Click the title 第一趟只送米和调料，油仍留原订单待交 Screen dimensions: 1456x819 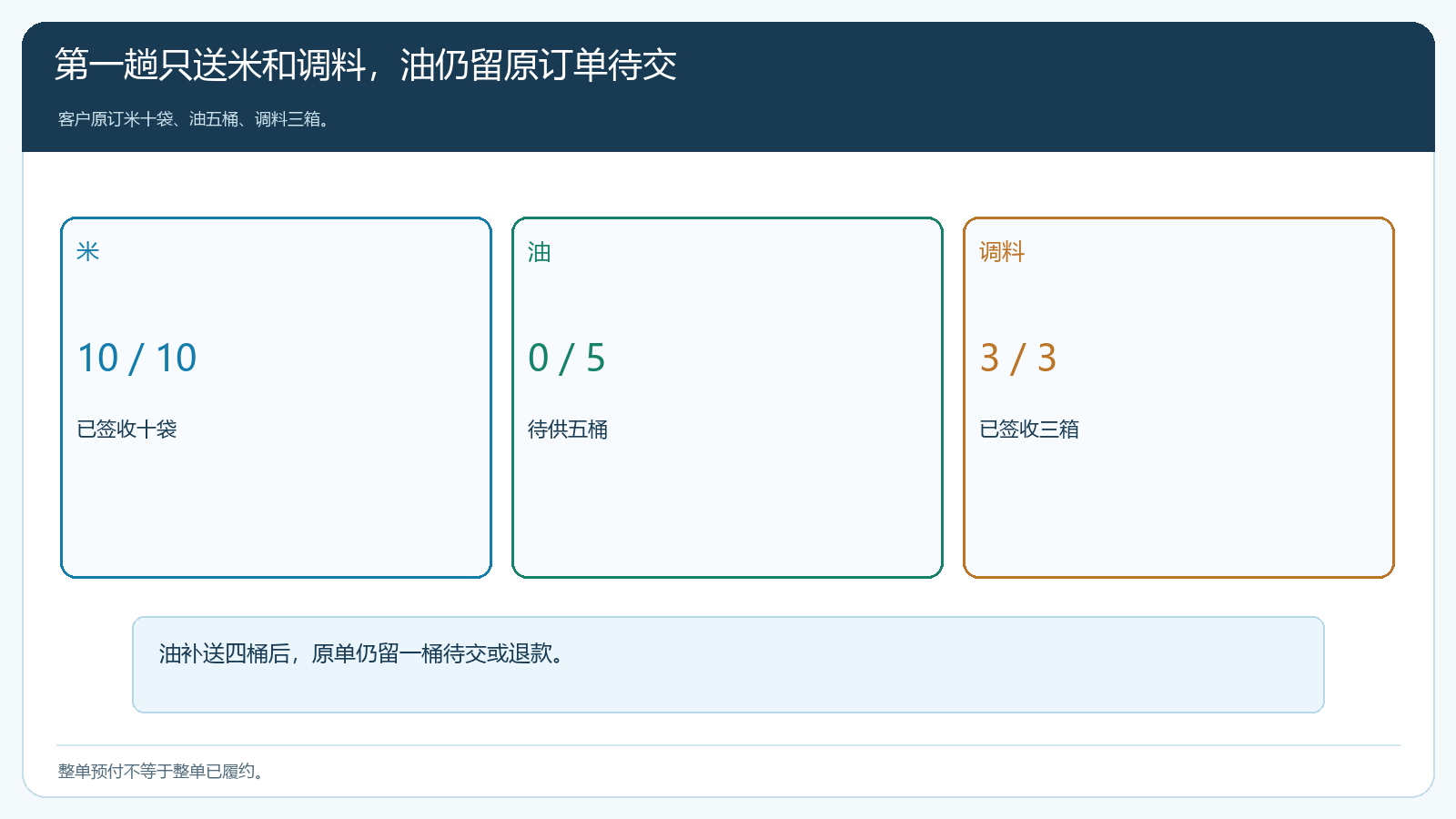pyautogui.click(x=365, y=65)
